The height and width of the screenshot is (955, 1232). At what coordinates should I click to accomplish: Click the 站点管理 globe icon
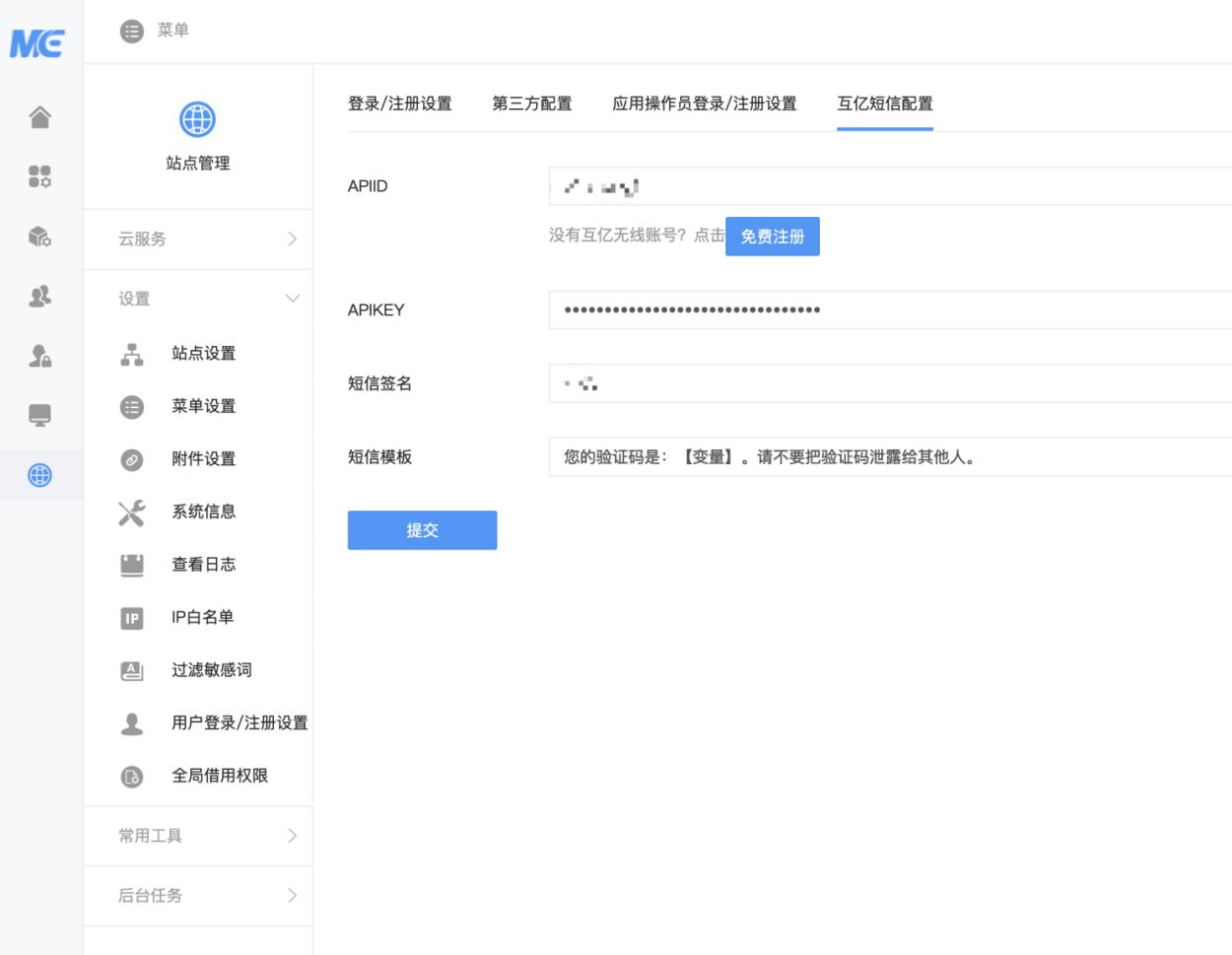(x=197, y=120)
